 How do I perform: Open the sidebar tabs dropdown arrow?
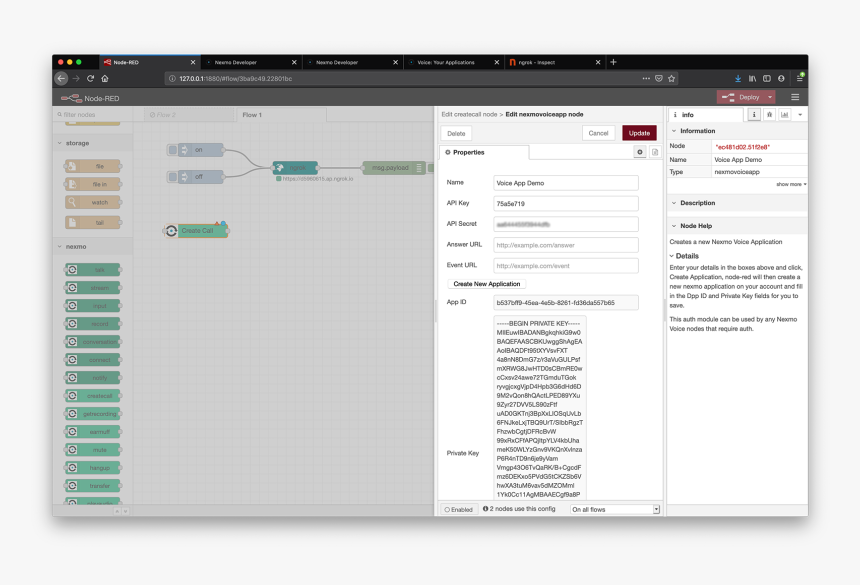(800, 115)
